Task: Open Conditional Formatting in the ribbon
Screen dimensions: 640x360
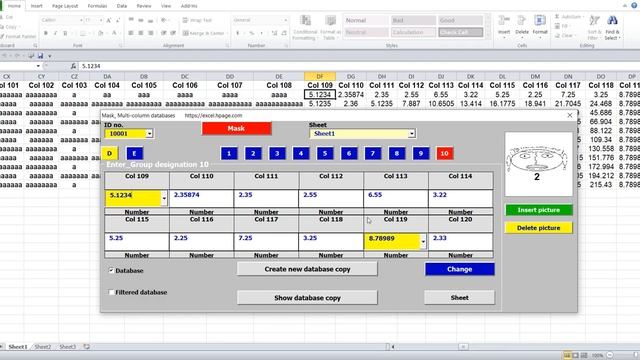Action: [305, 28]
